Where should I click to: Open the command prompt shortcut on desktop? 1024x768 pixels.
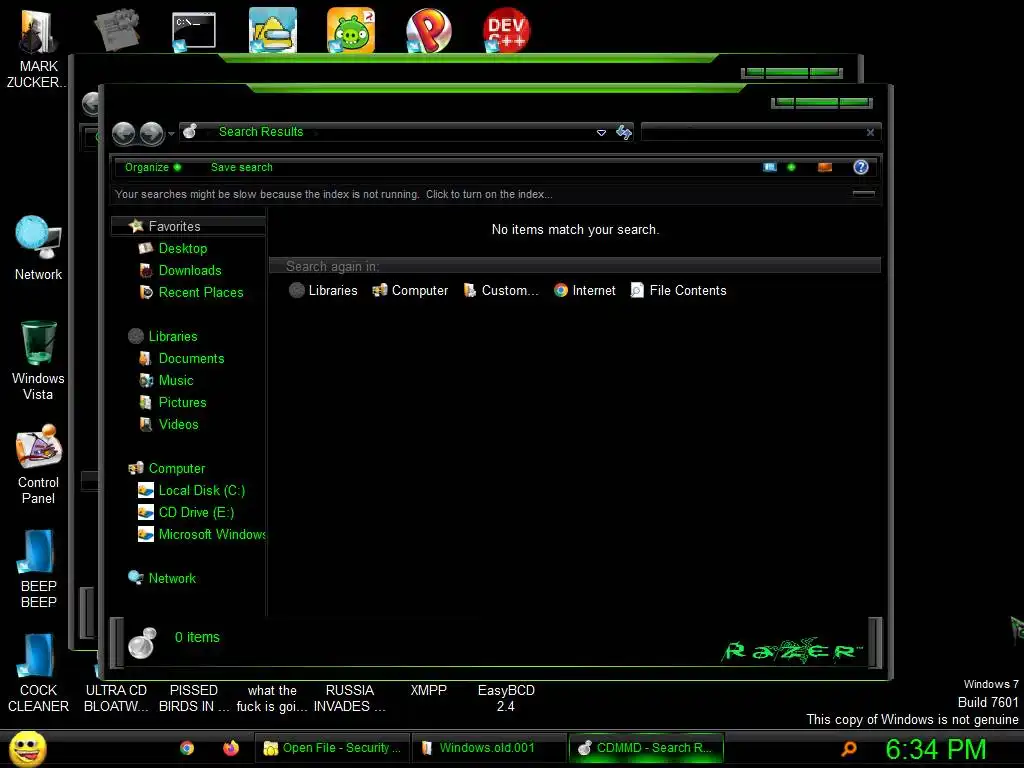(194, 30)
